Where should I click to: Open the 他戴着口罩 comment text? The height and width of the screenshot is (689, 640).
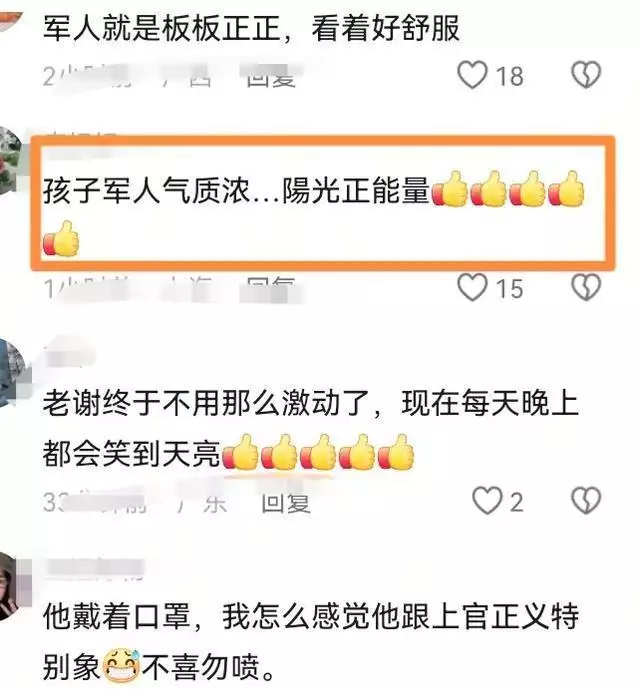(x=310, y=641)
